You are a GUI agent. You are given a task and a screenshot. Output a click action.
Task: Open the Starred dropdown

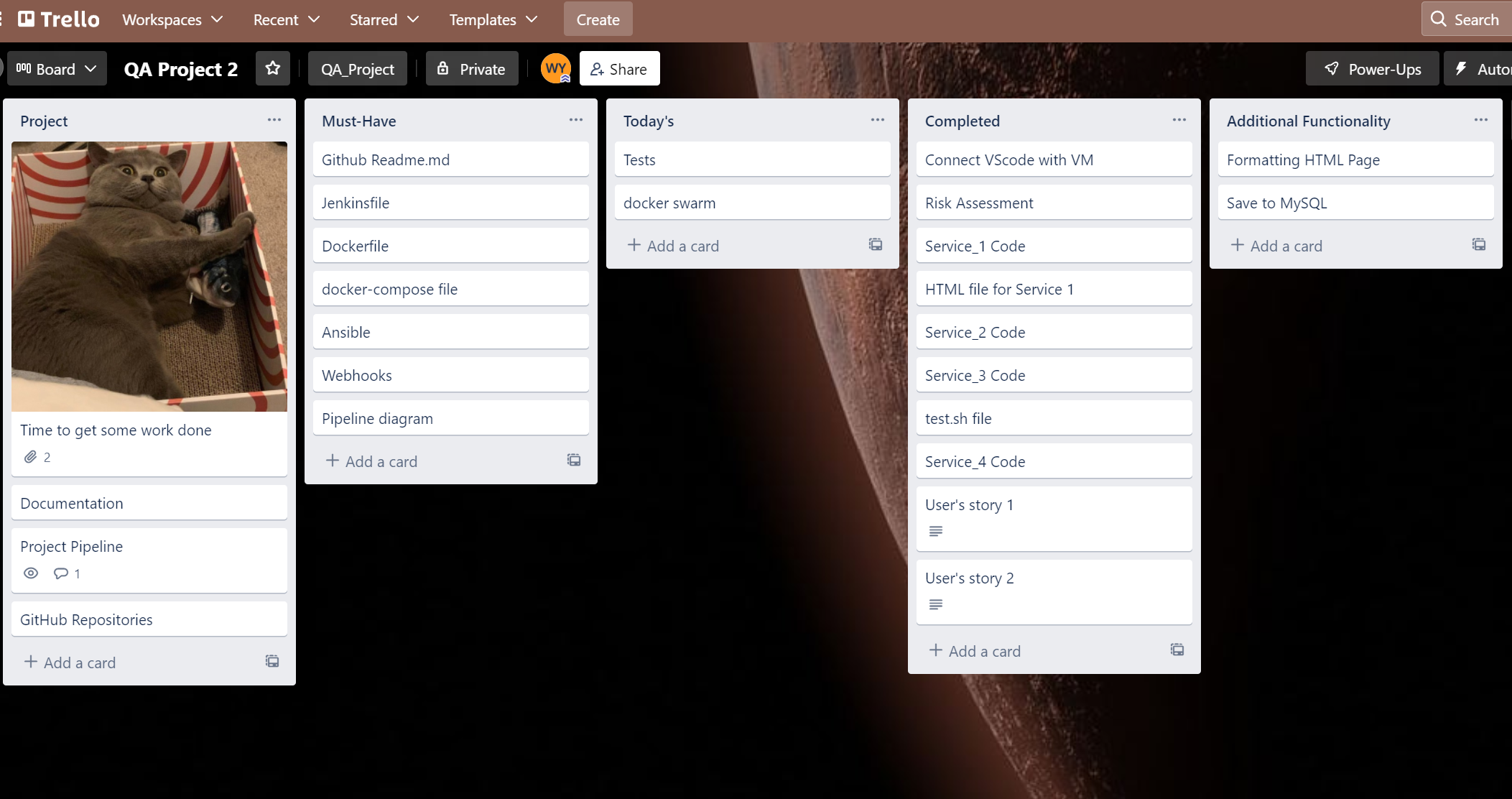[384, 19]
